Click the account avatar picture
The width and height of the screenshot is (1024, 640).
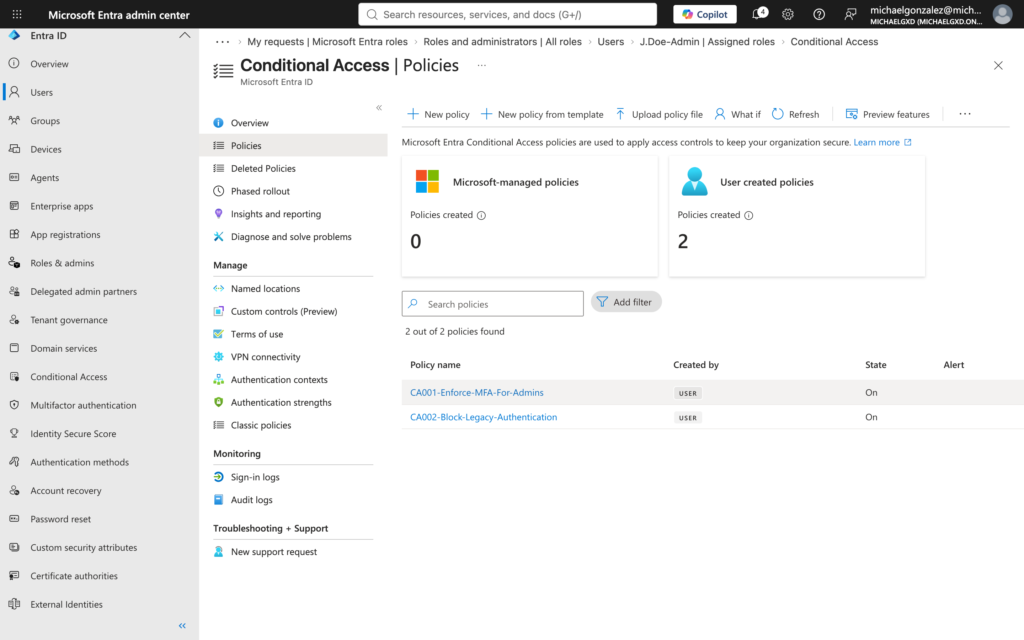point(1002,14)
